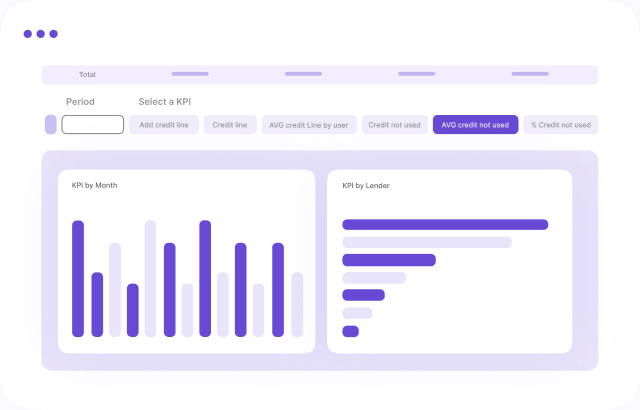Pick AVG credit Line by user KPI
The width and height of the screenshot is (640, 410).
(x=309, y=125)
